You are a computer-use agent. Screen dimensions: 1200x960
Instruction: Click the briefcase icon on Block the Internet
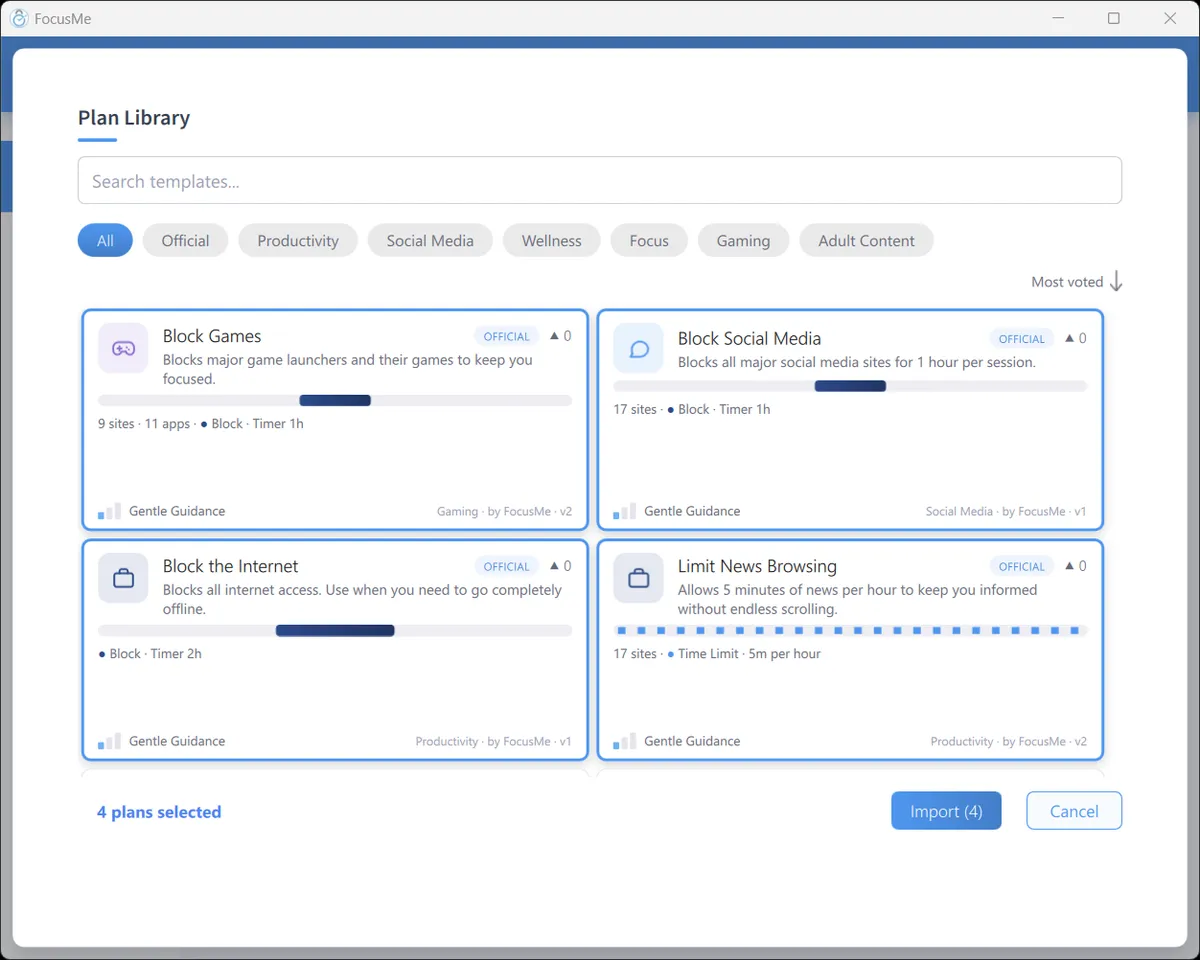[x=123, y=578]
